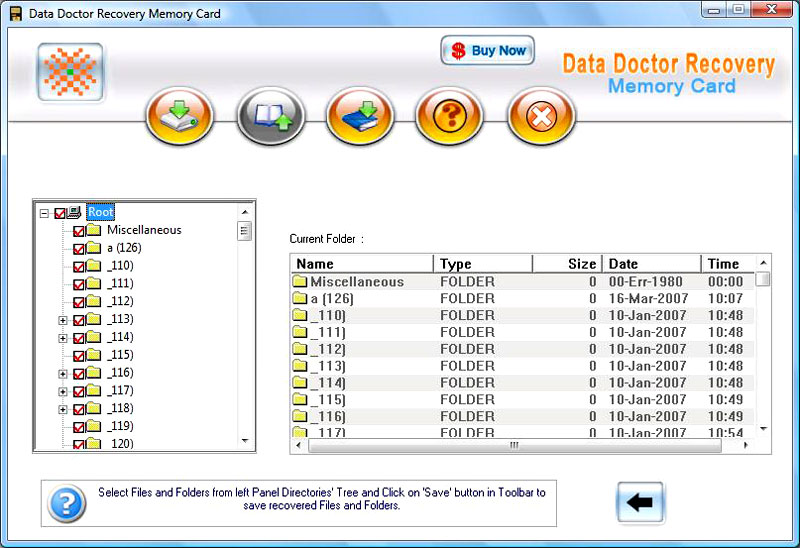Select Miscellaneous in the directory tree
The image size is (800, 548).
[144, 230]
